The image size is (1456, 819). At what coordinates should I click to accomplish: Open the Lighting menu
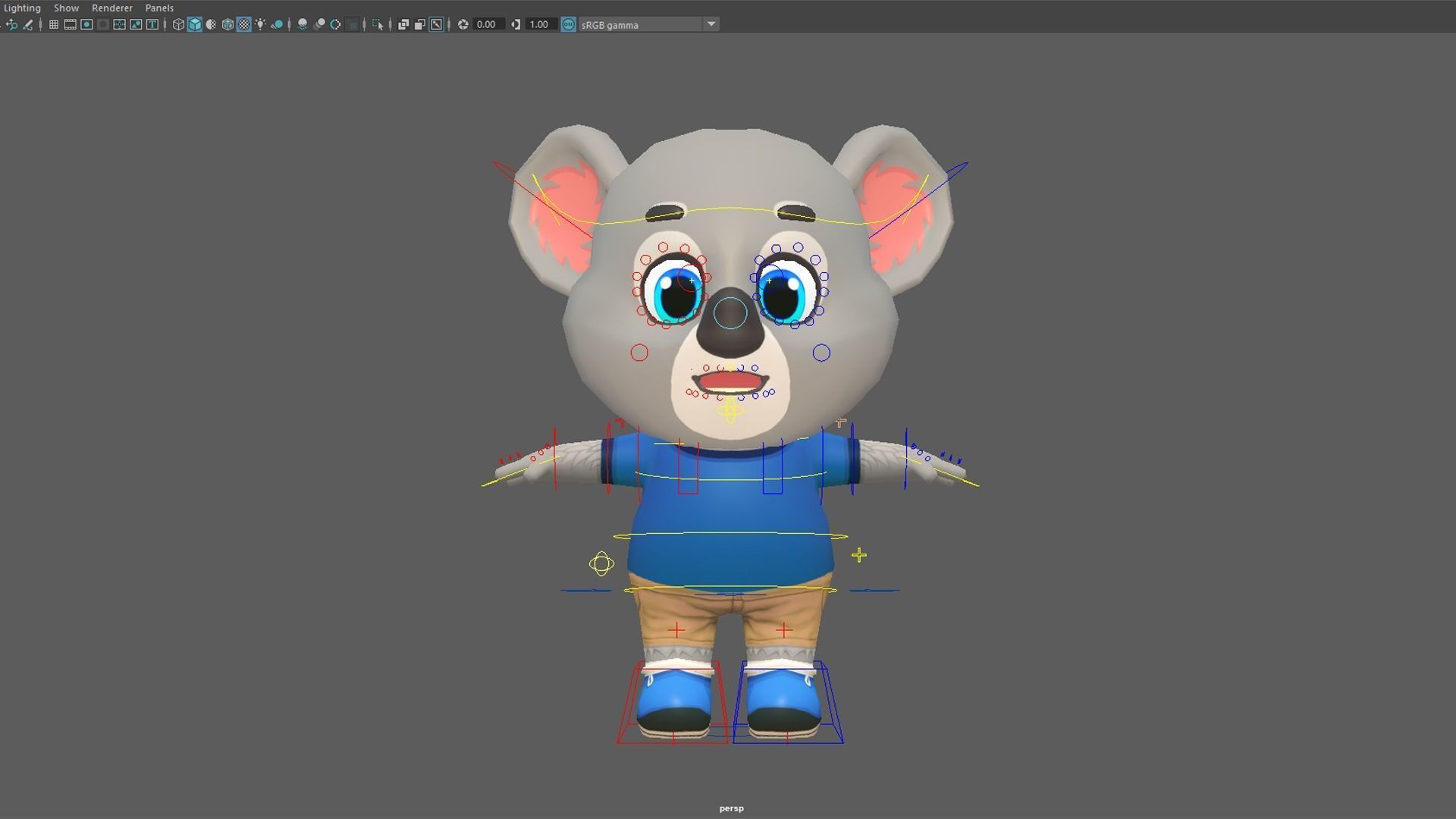coord(22,8)
